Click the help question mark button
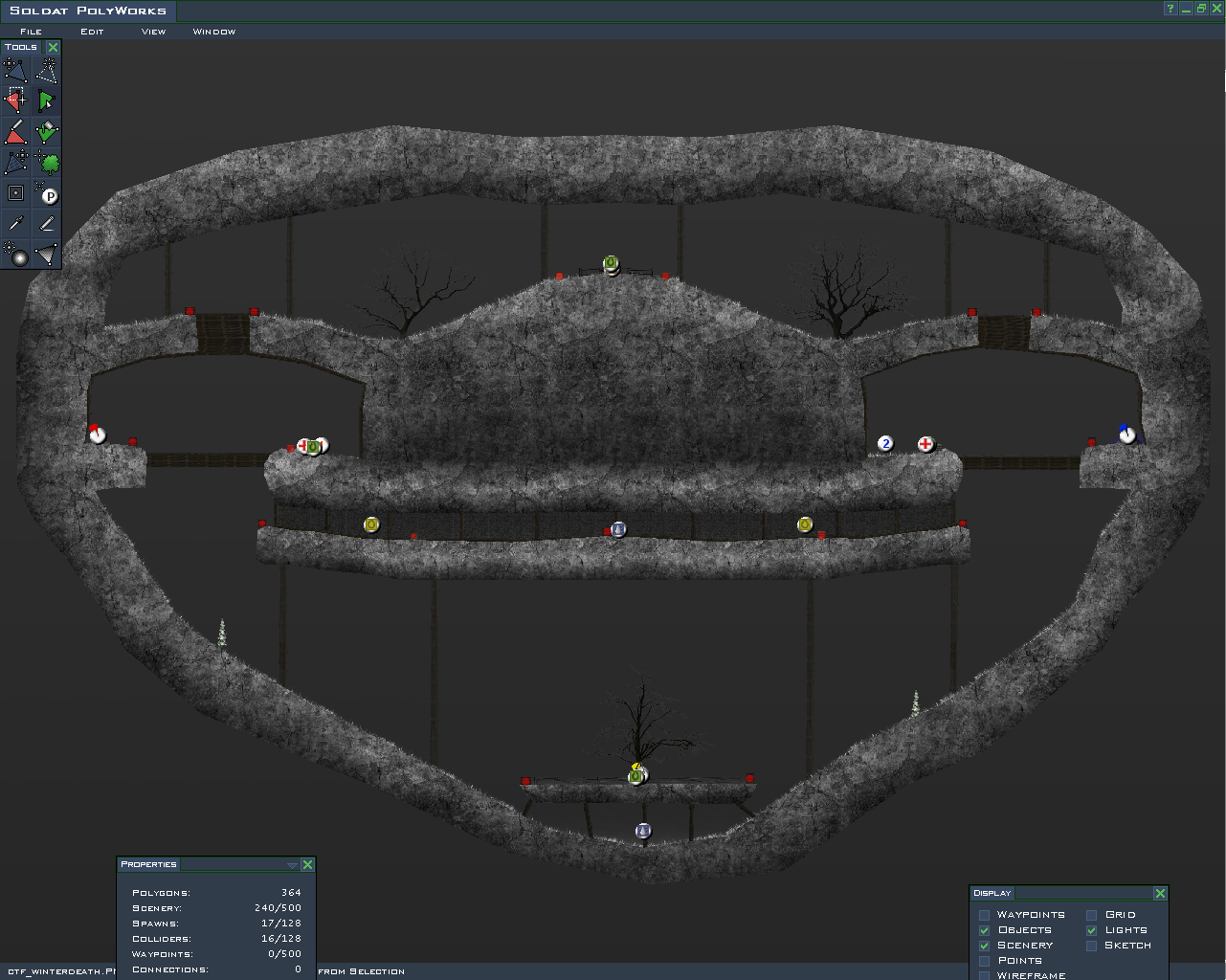 point(1170,9)
